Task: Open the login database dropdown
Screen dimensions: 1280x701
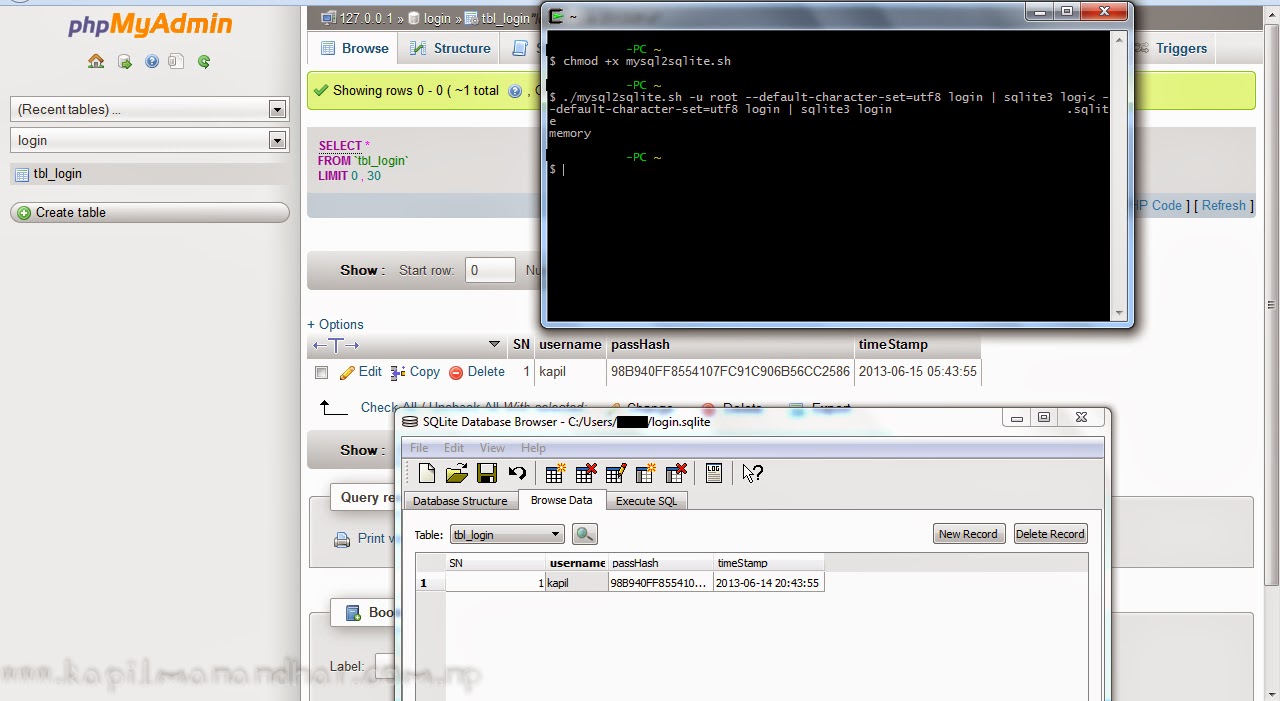Action: 150,140
